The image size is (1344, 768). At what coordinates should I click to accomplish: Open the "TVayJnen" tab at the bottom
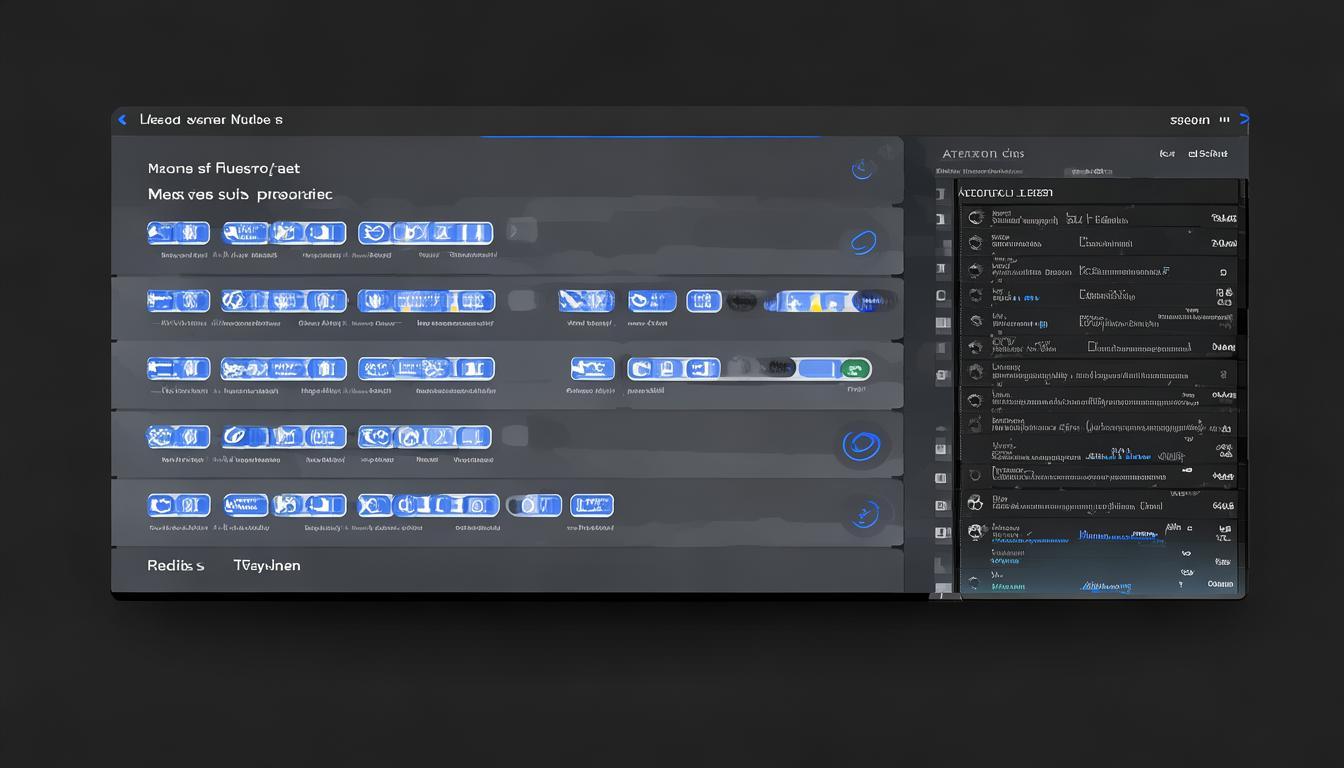(266, 565)
